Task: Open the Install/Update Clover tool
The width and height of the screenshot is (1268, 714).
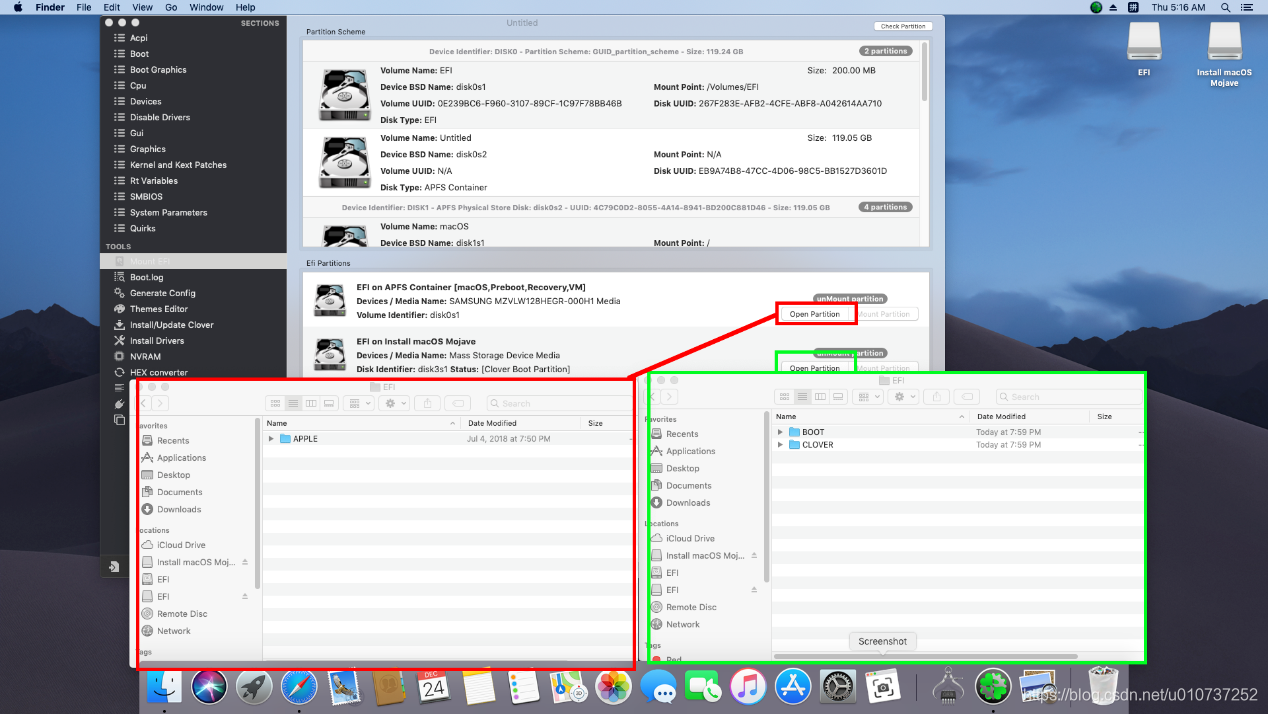Action: coord(171,325)
